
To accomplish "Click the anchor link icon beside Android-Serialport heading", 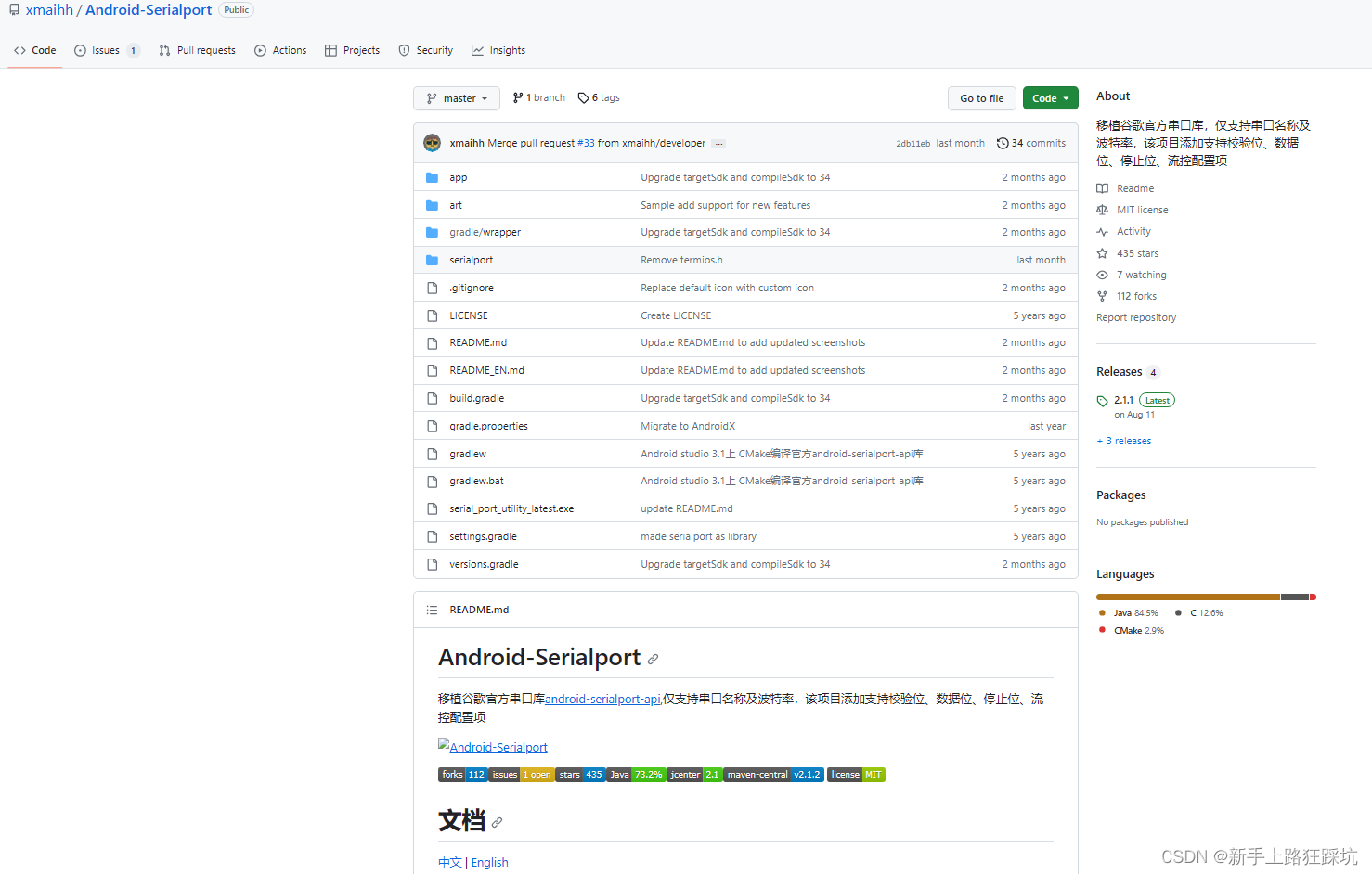I will coord(653,659).
